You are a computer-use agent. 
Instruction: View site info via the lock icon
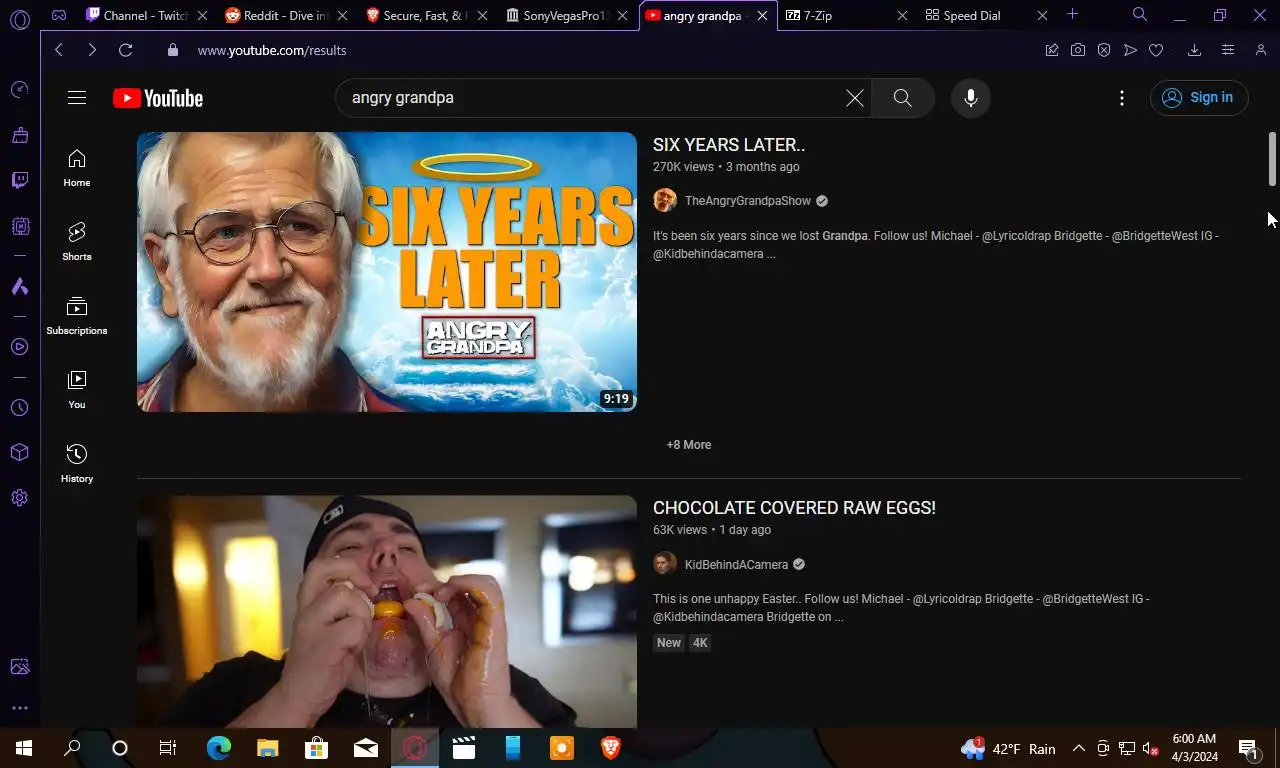click(173, 50)
